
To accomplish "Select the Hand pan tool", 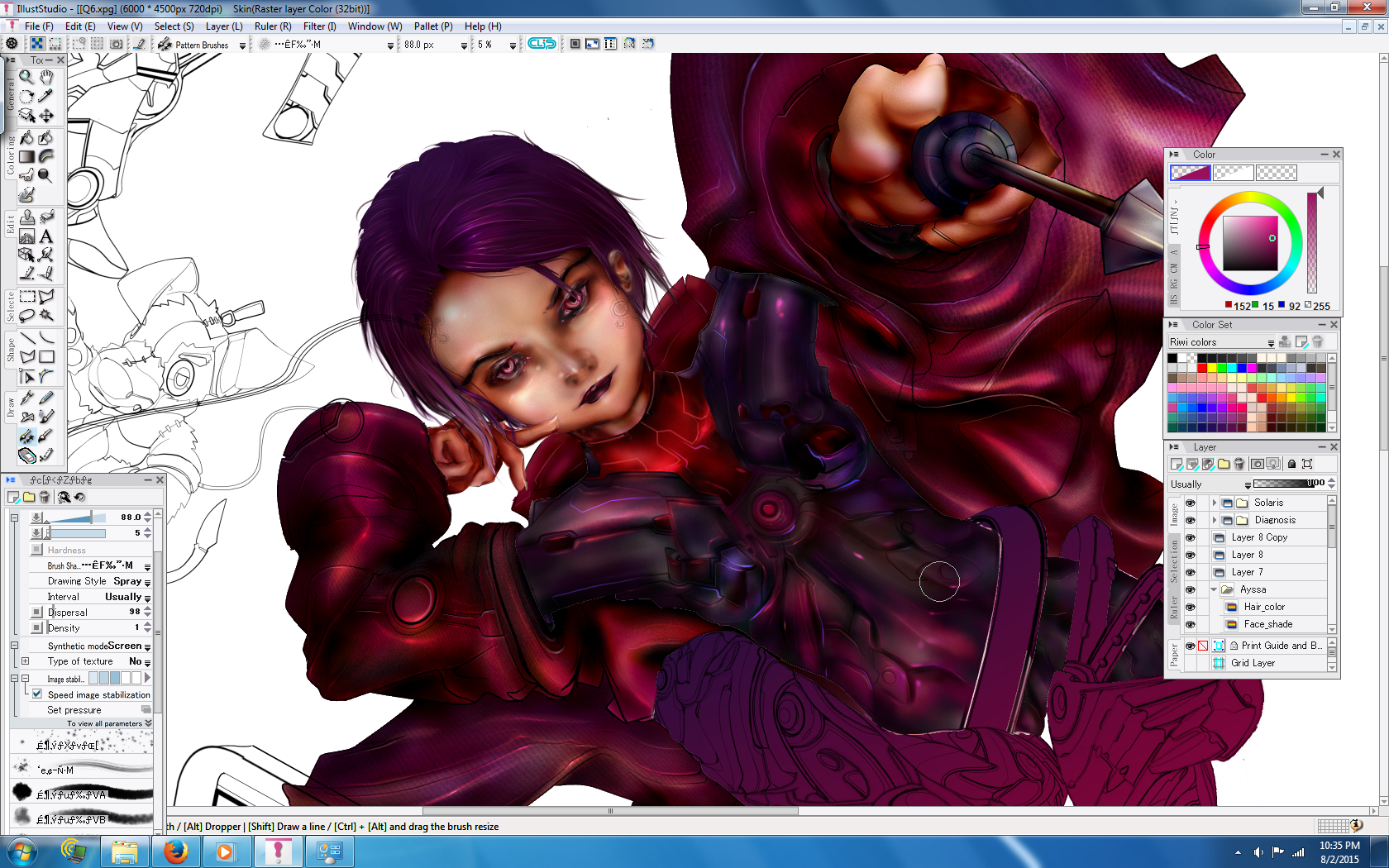I will pyautogui.click(x=46, y=77).
